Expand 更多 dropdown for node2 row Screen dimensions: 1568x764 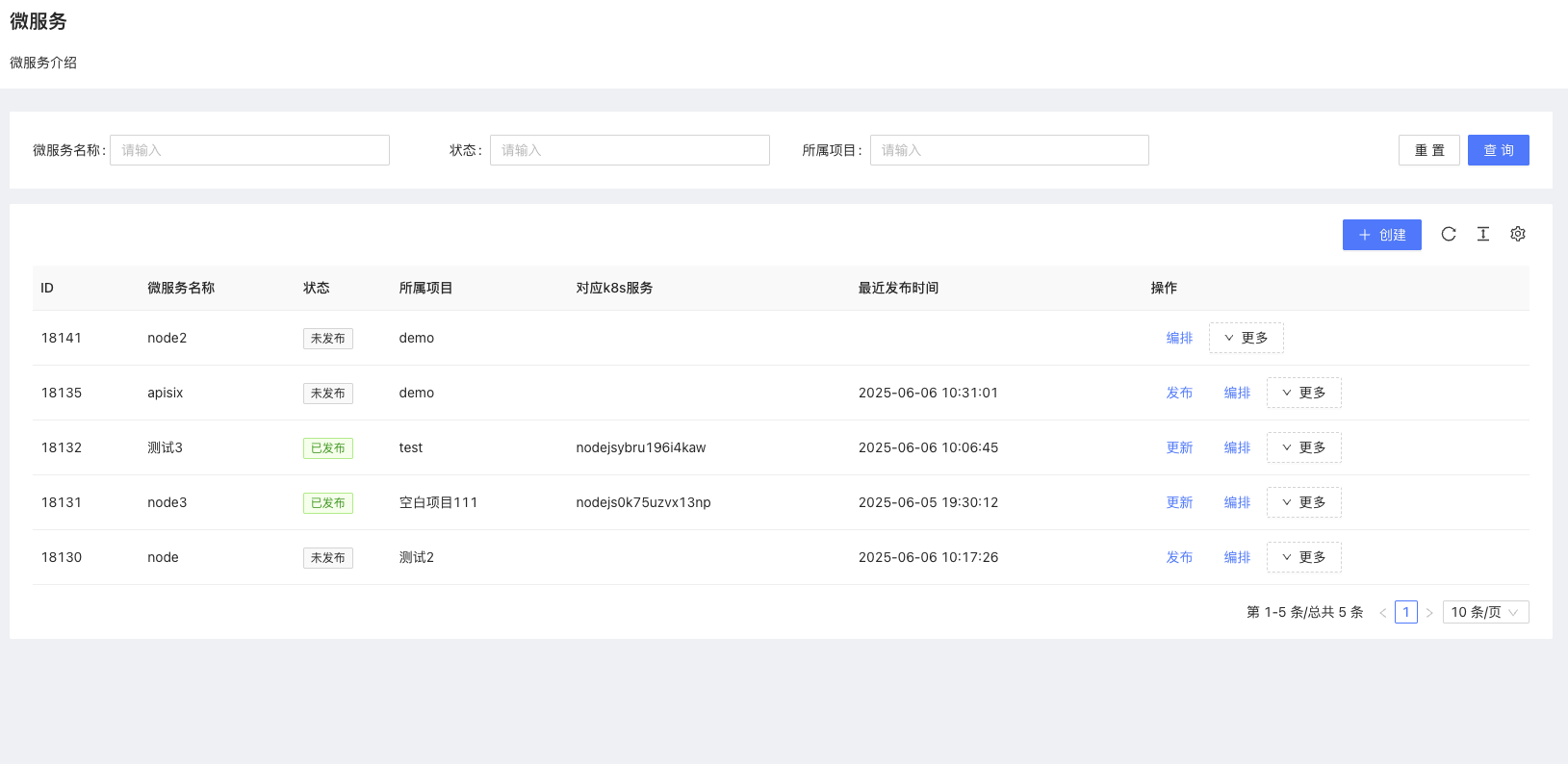(1247, 338)
